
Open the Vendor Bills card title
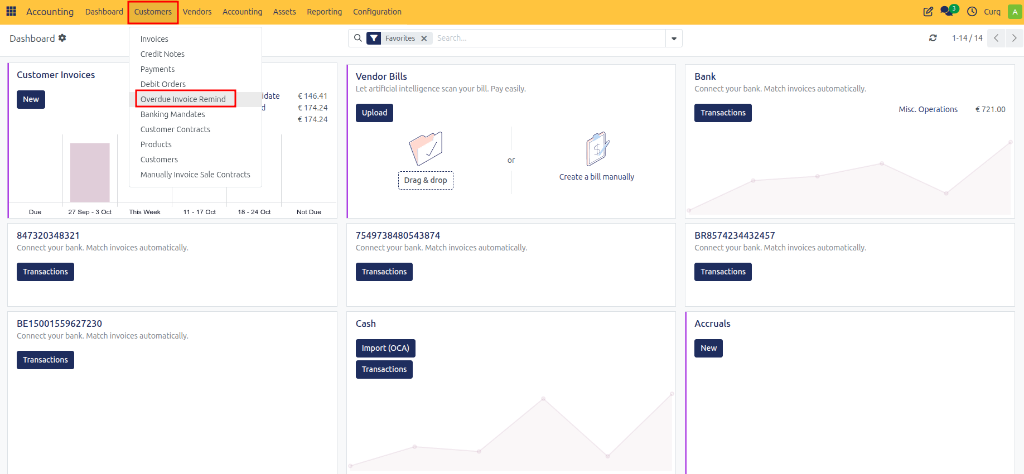381,76
